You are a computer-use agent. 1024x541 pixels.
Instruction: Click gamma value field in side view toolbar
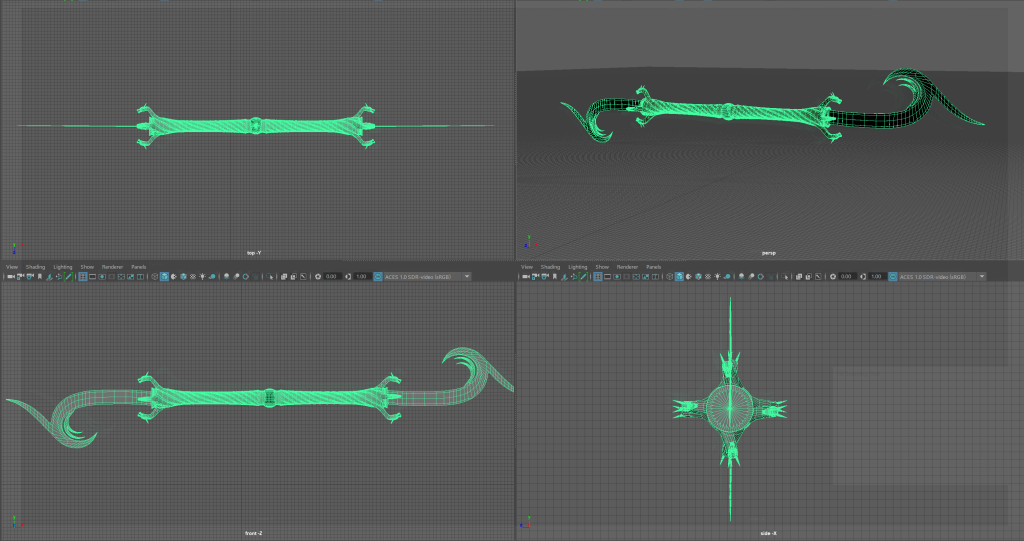[x=877, y=276]
